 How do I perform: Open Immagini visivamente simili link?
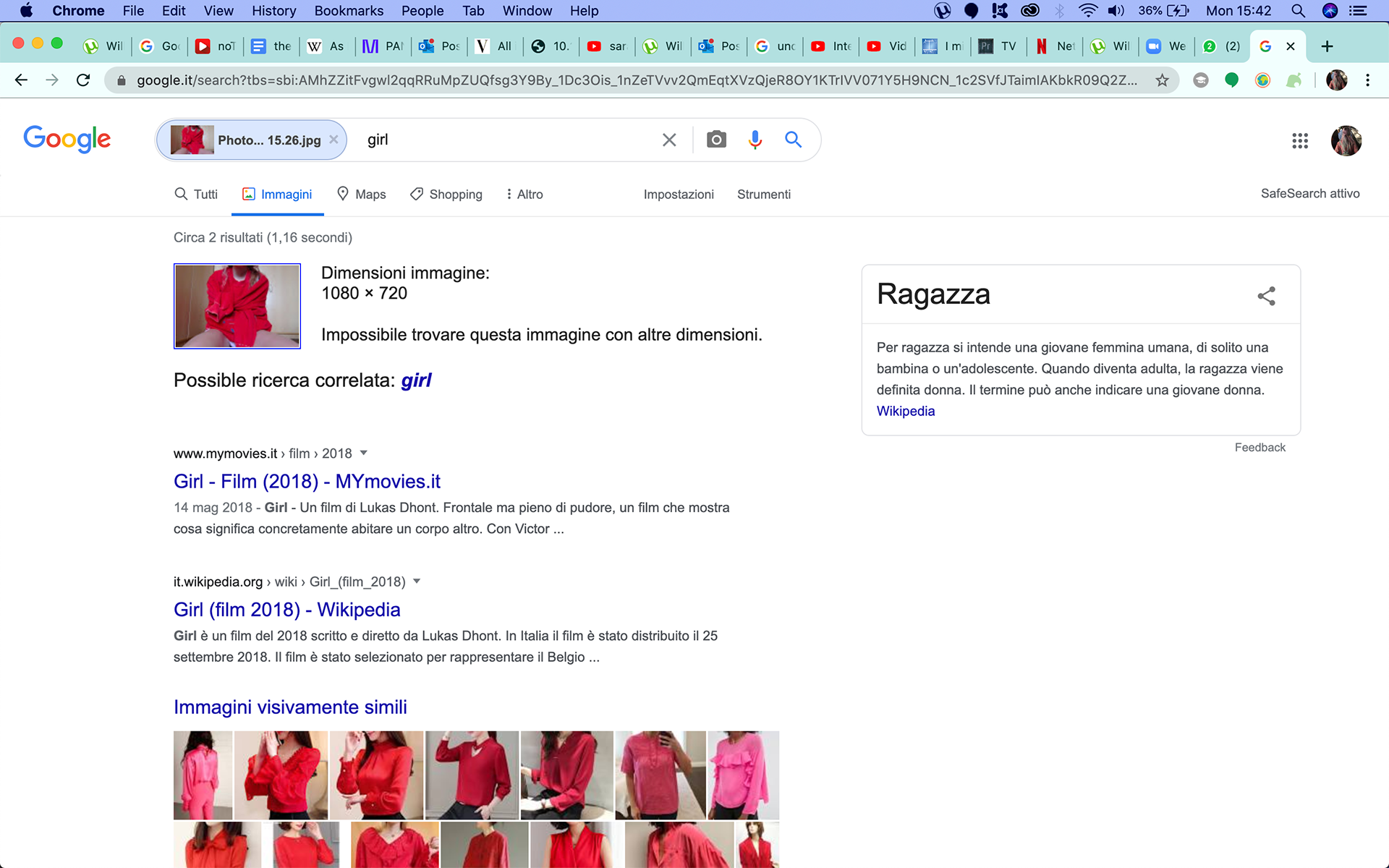pos(290,707)
